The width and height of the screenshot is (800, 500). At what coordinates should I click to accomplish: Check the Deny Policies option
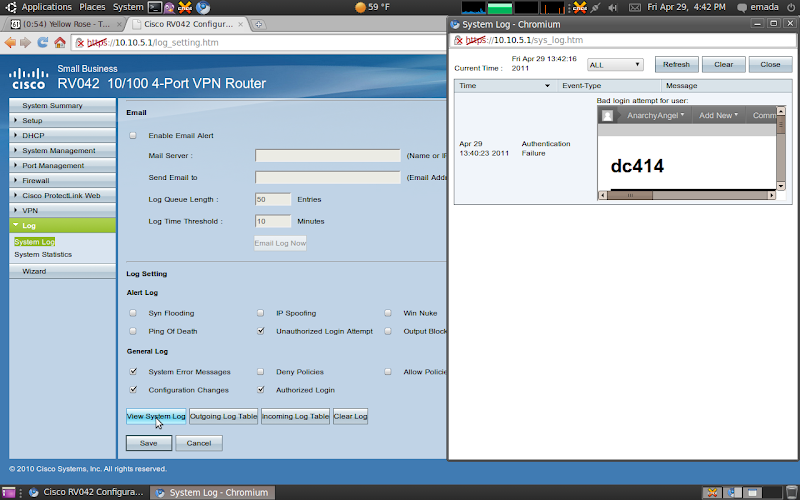261,372
